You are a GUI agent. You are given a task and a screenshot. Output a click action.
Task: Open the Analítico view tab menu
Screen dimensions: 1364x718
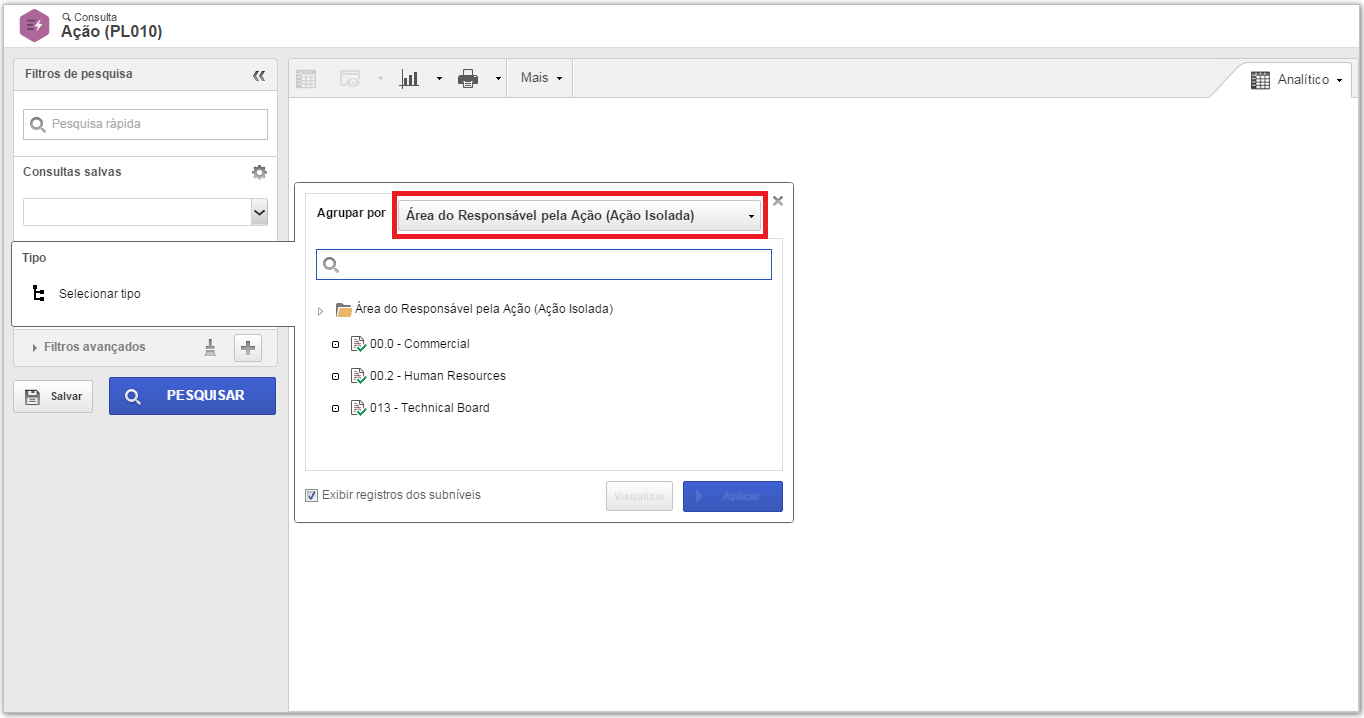1296,80
